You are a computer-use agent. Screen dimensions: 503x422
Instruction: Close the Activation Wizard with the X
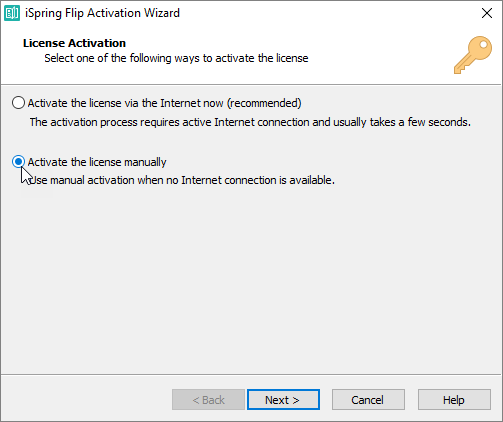pyautogui.click(x=487, y=13)
